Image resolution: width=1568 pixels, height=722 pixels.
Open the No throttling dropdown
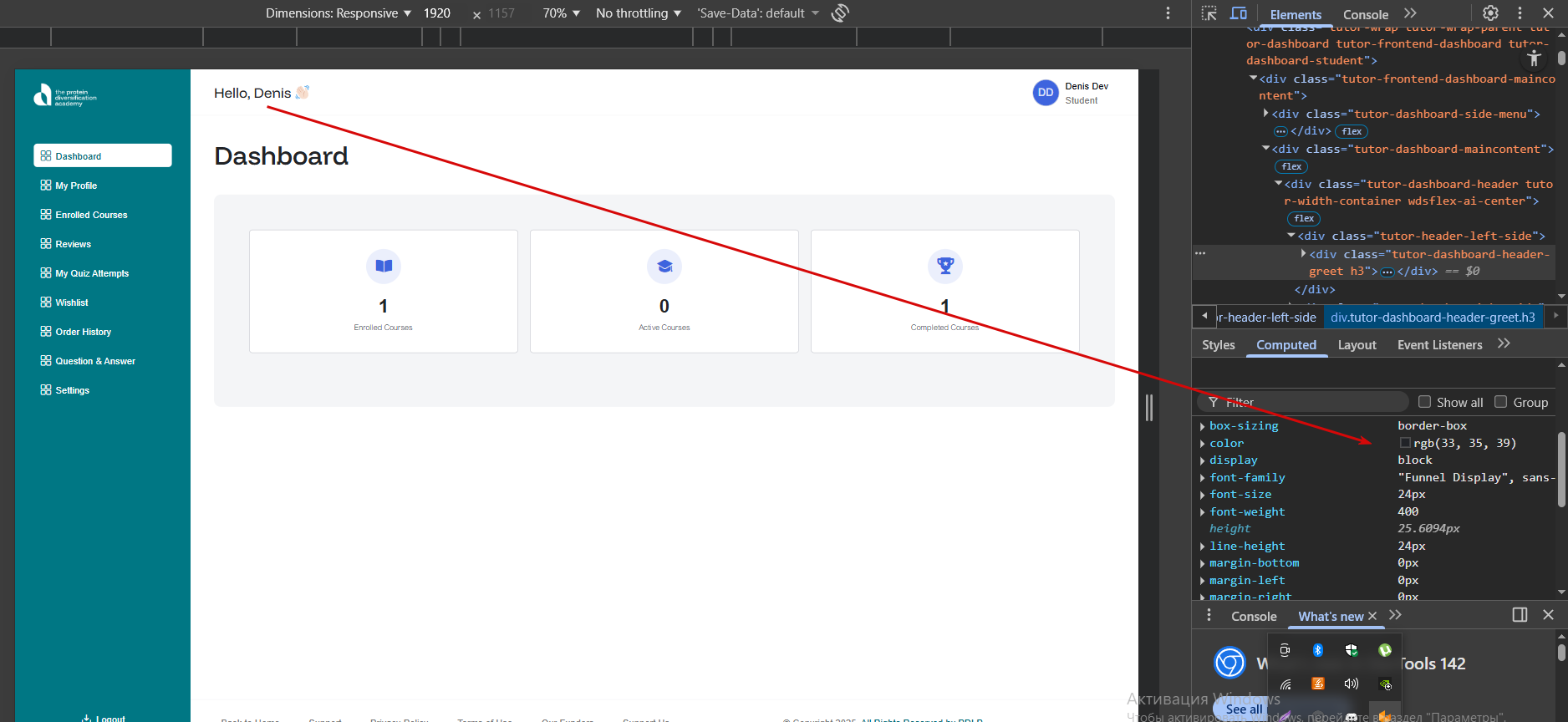(639, 13)
